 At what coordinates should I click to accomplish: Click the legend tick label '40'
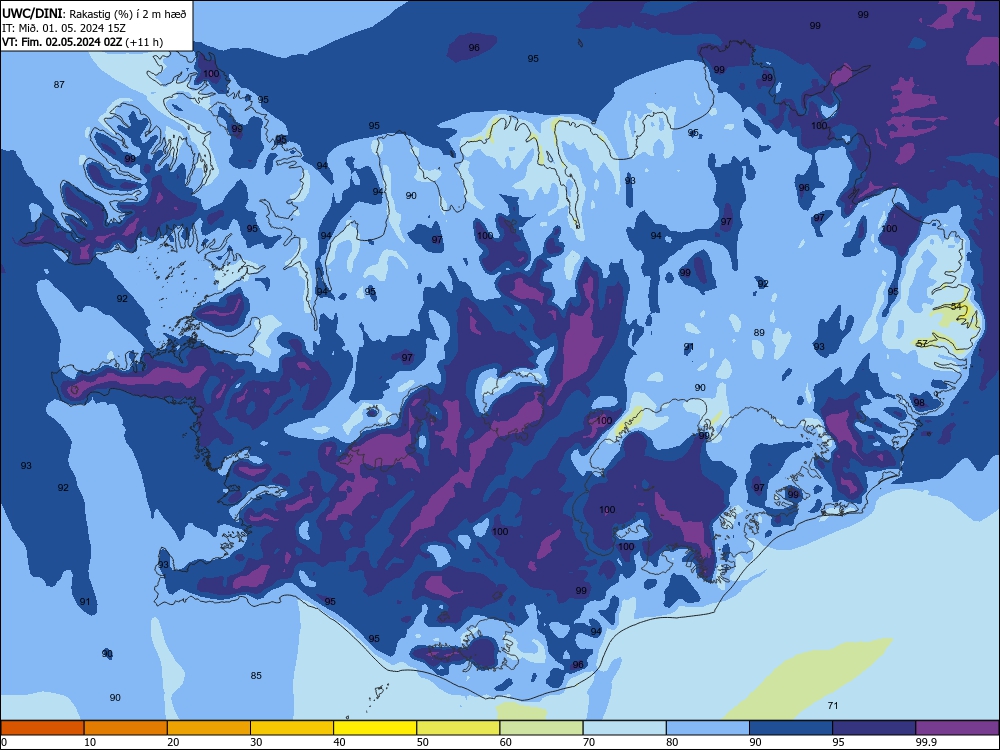pyautogui.click(x=339, y=742)
